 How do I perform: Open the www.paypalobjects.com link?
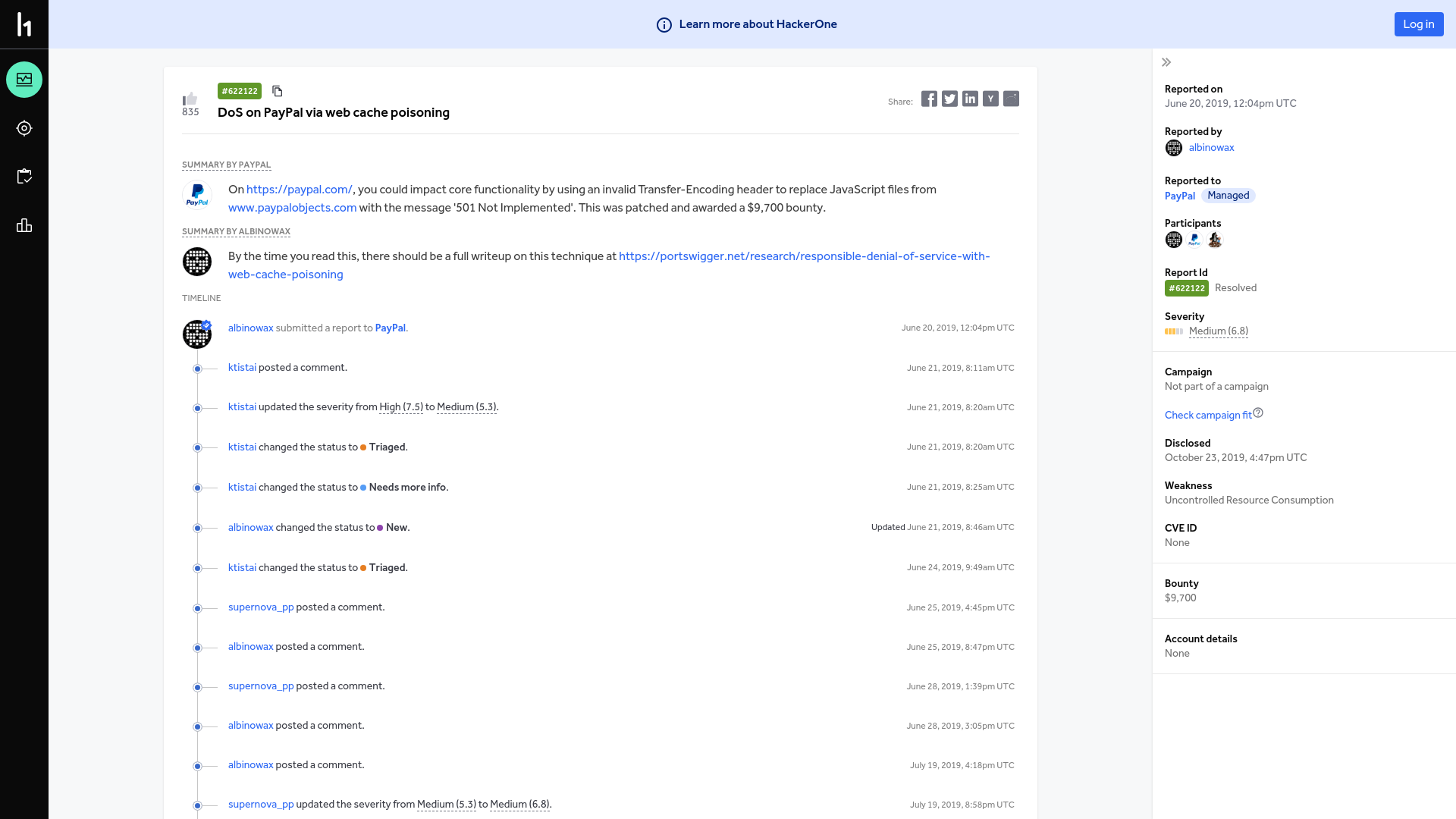(x=292, y=208)
